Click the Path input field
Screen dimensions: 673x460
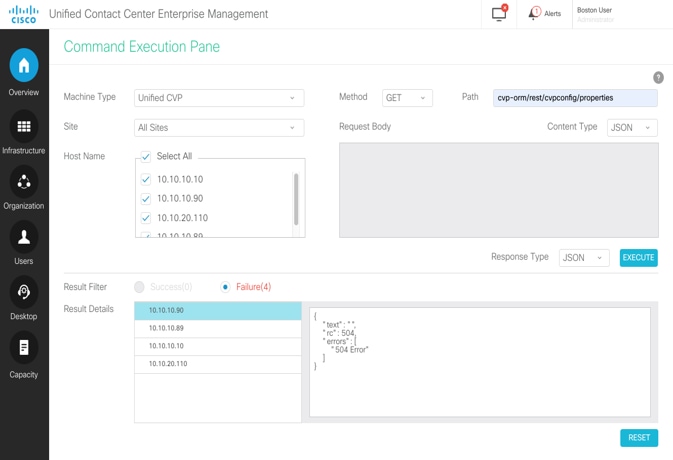pos(575,98)
